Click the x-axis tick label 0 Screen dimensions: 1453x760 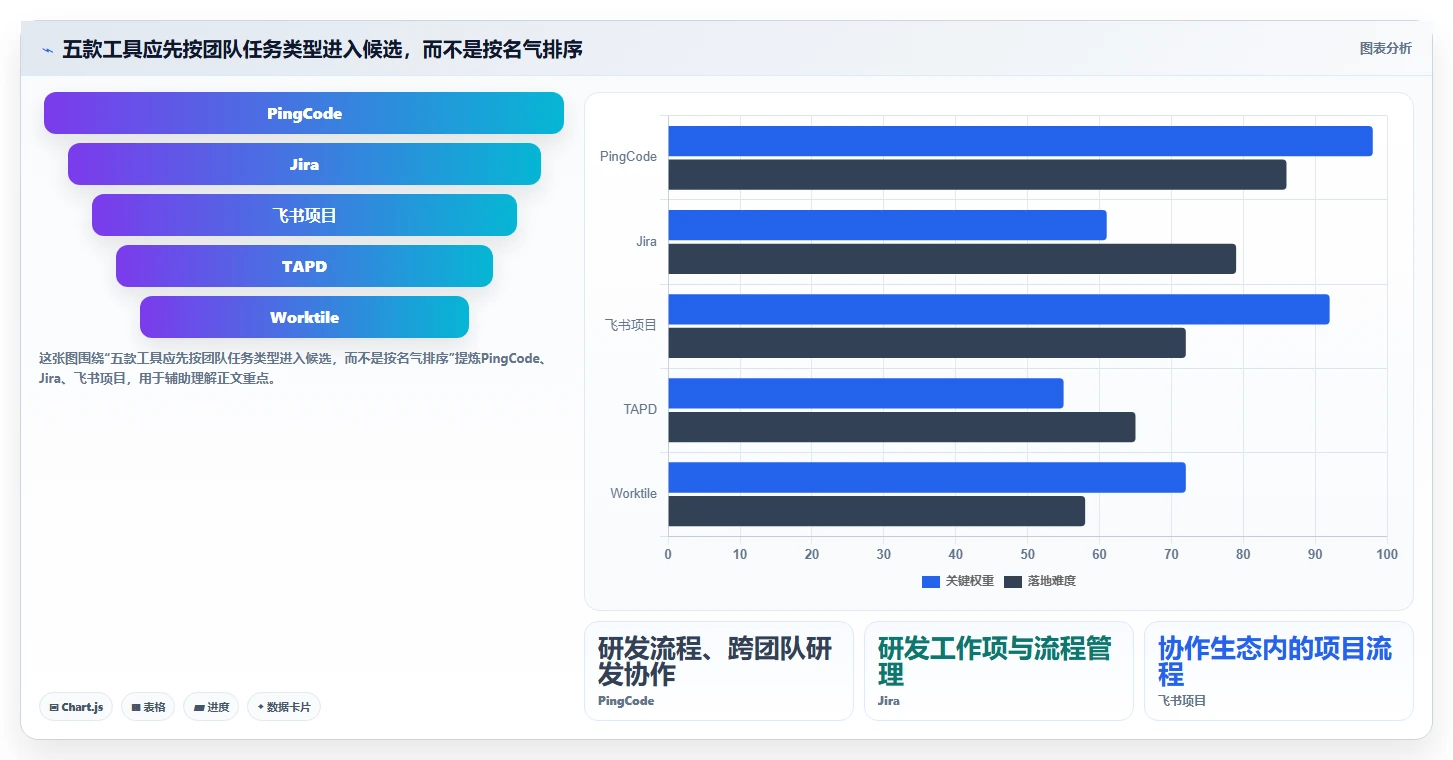click(668, 554)
